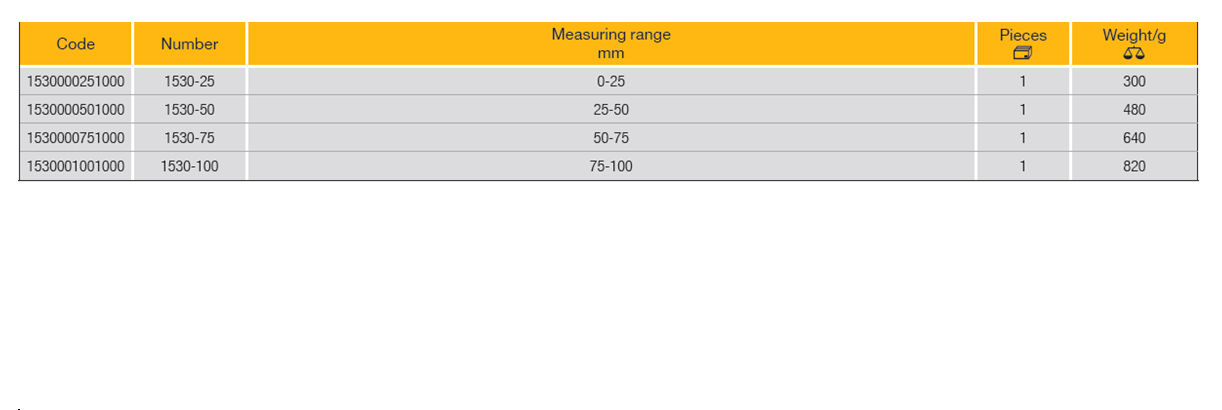Click the Measuring range mm header
The image size is (1222, 410).
pos(611,44)
